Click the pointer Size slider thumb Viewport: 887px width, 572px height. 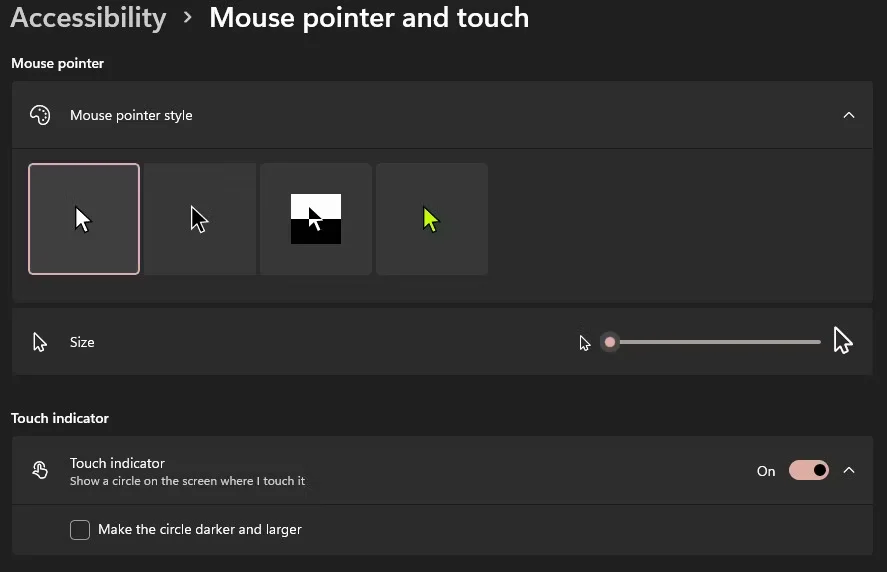pyautogui.click(x=610, y=342)
